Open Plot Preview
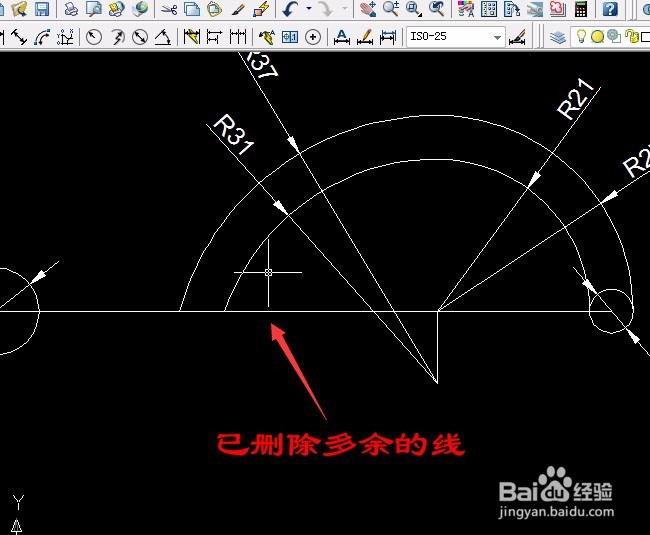650x535 pixels. pyautogui.click(x=94, y=8)
